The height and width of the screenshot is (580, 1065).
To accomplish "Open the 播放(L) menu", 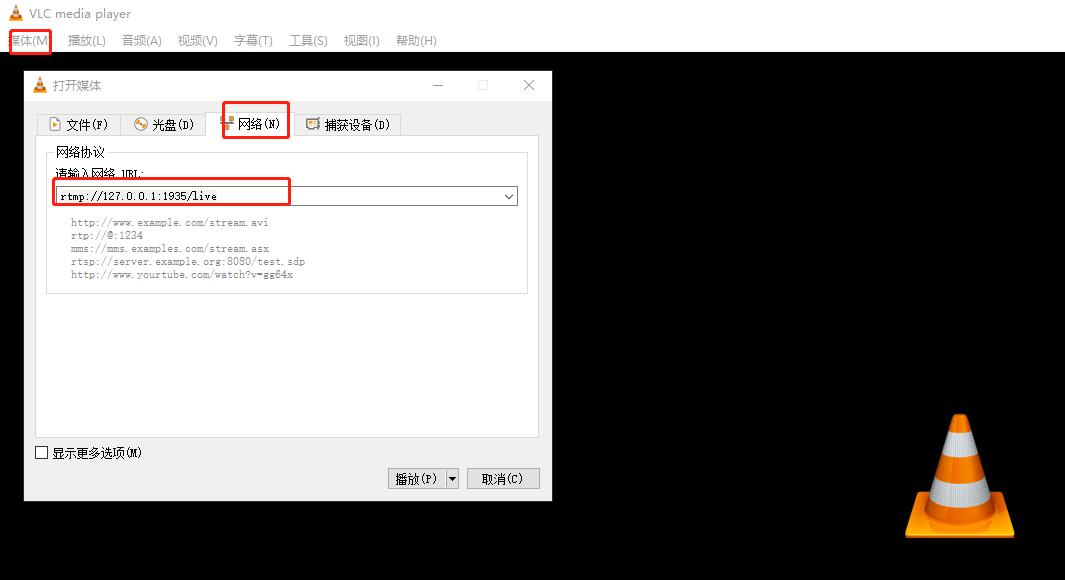I will (x=86, y=41).
